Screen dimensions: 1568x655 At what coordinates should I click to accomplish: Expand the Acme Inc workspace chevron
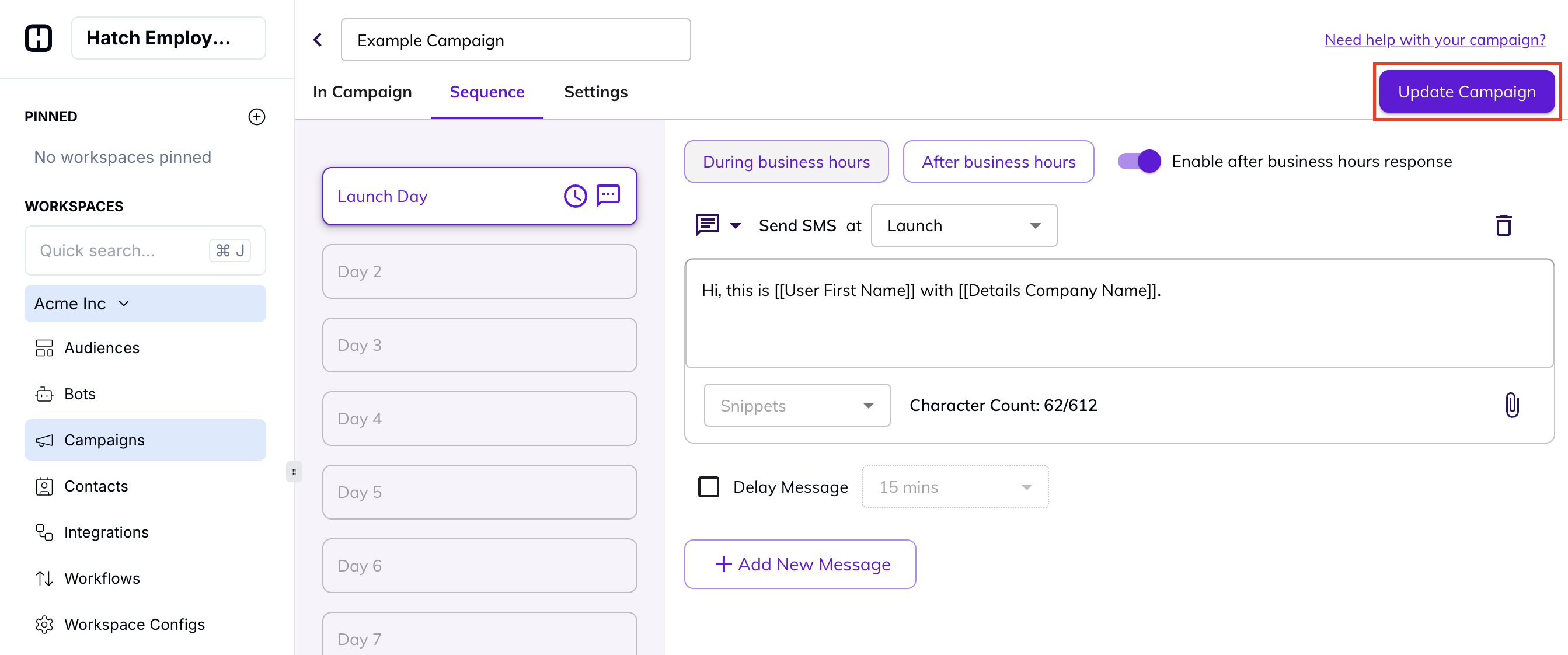tap(124, 303)
